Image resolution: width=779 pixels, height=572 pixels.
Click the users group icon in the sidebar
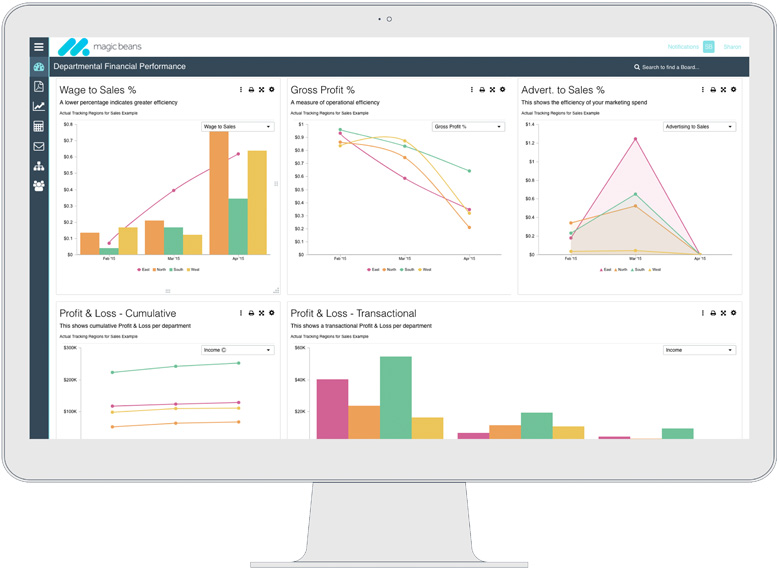pyautogui.click(x=39, y=186)
